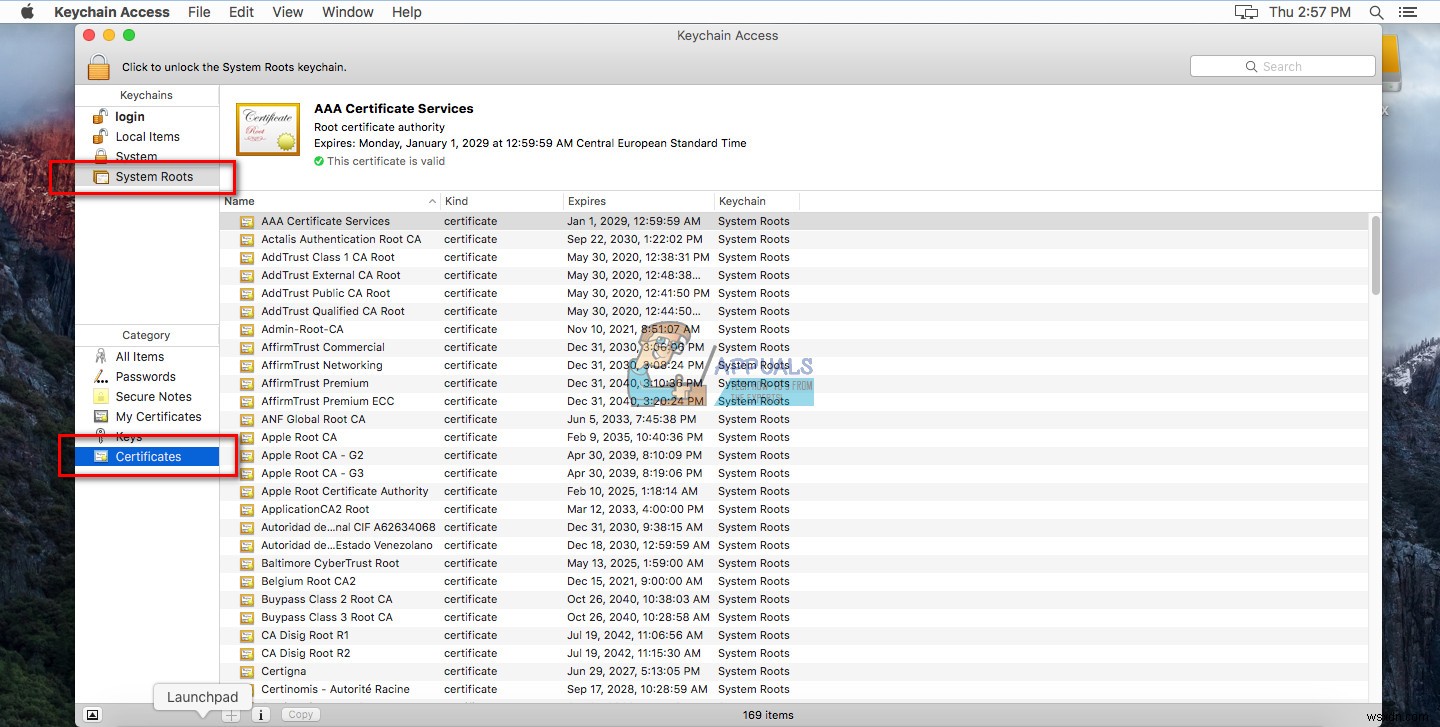This screenshot has height=727, width=1440.
Task: Select the System Roots keychain
Action: point(147,177)
